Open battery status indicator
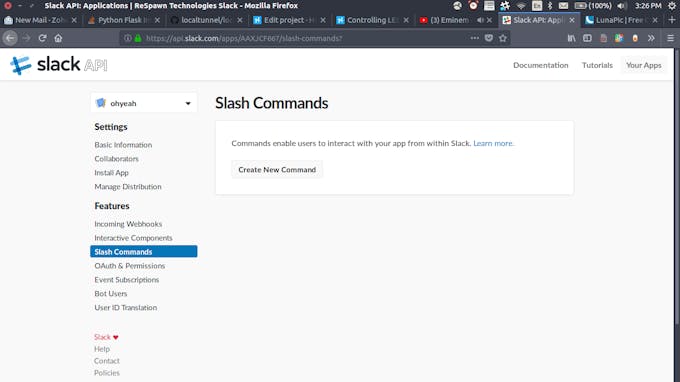 pos(593,6)
